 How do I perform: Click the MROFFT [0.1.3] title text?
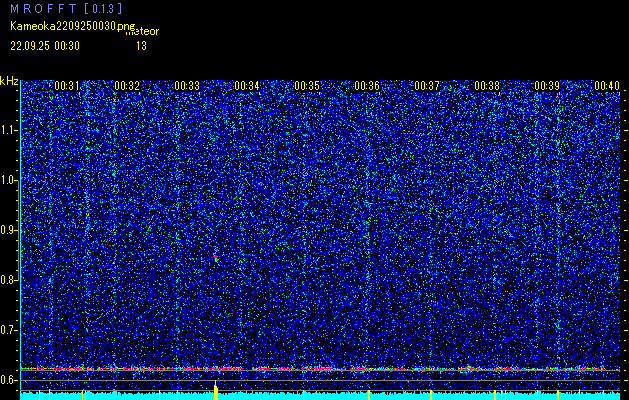point(66,9)
